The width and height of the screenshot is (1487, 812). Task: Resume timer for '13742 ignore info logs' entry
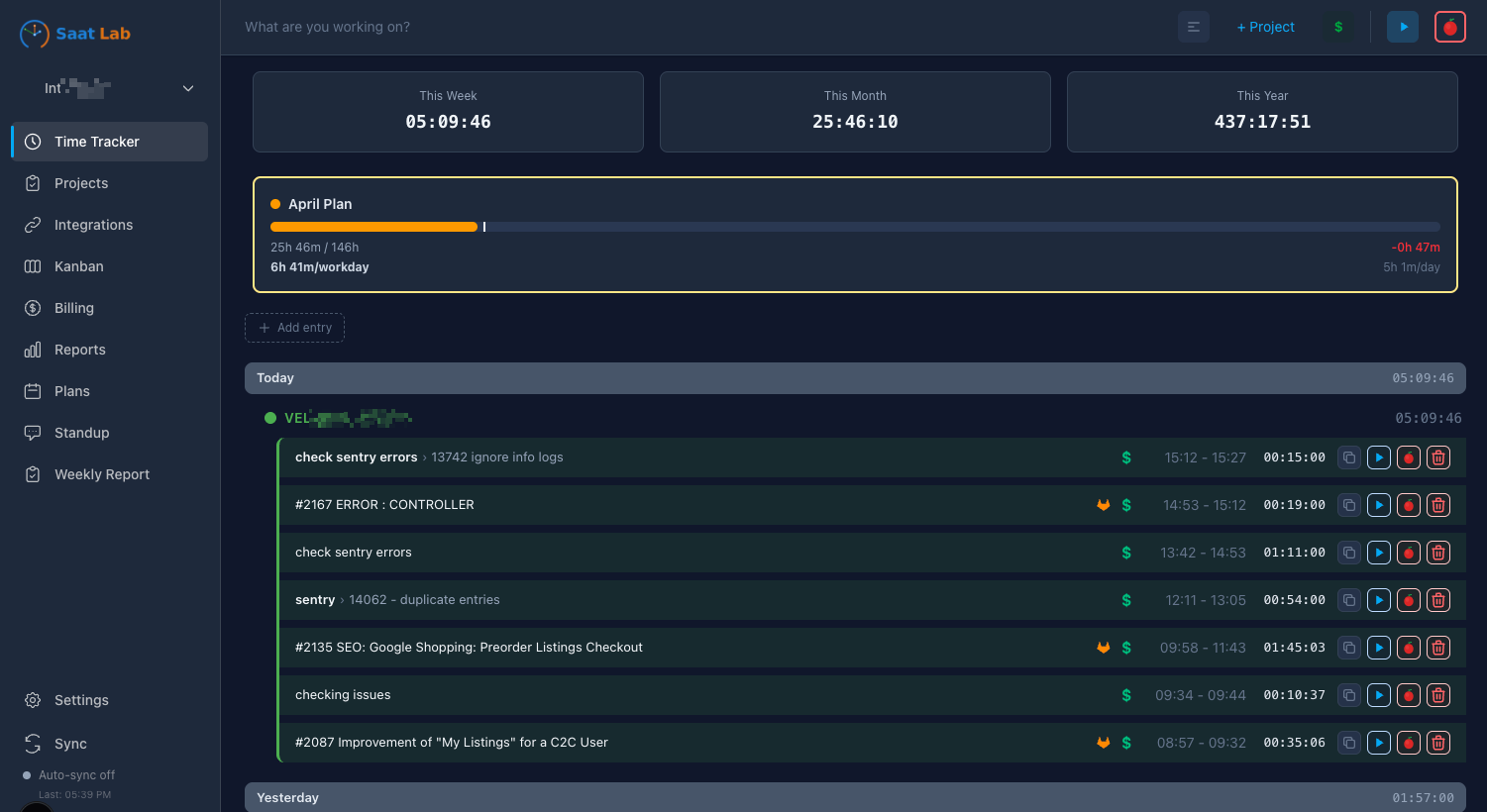coord(1379,457)
